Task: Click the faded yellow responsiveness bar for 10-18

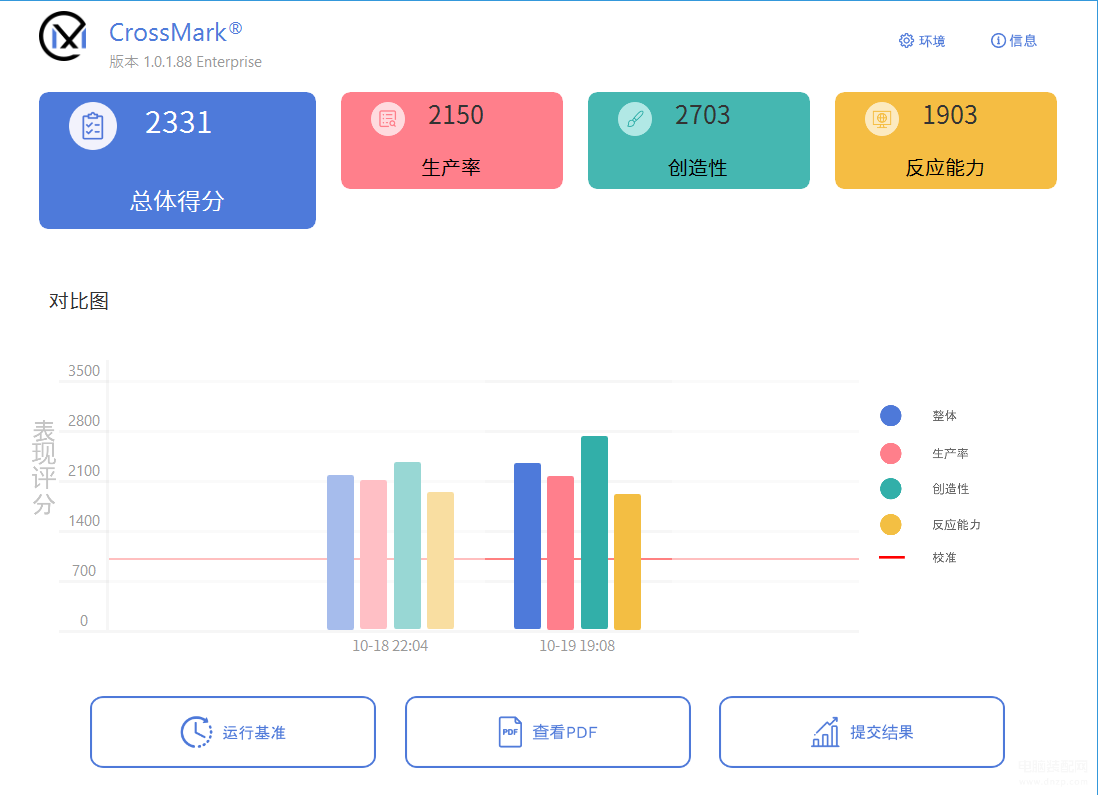Action: coord(440,560)
